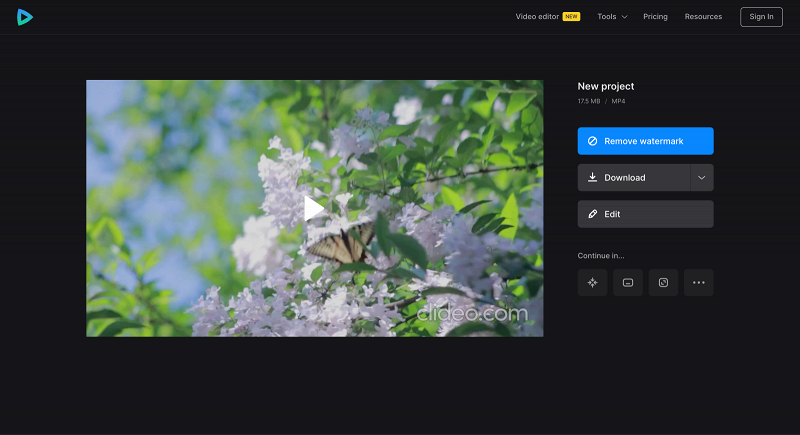Click the crossed-circle icon on Remove watermark

pos(592,141)
